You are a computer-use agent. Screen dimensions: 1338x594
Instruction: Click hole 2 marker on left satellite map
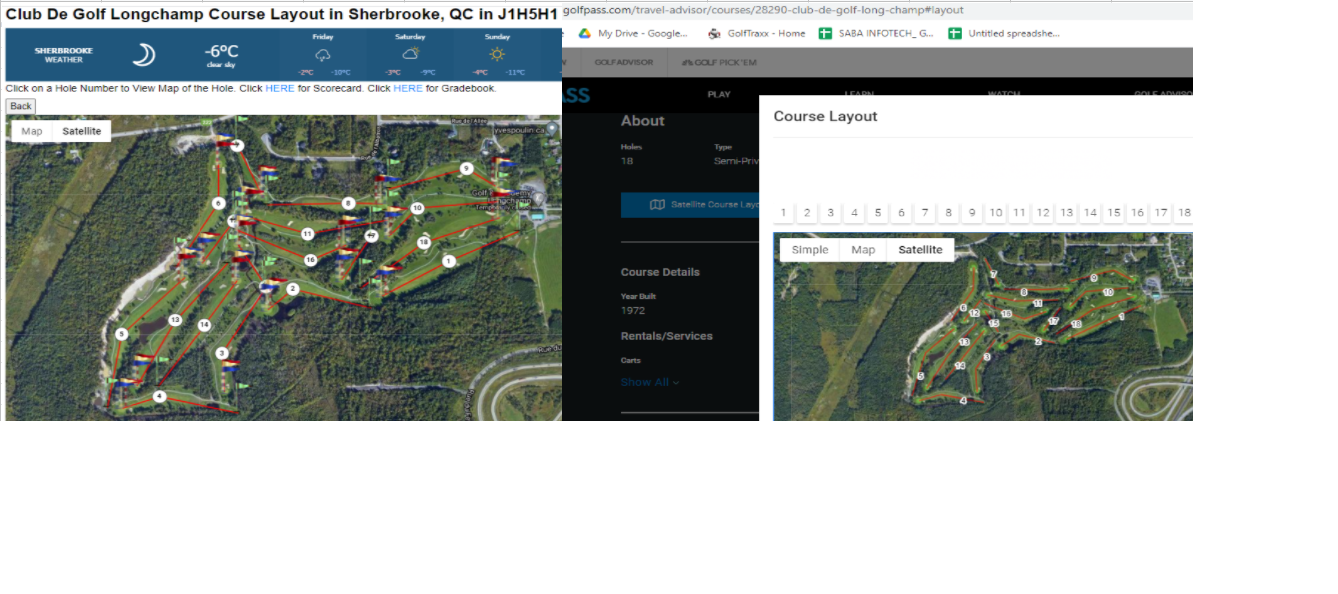click(x=293, y=289)
